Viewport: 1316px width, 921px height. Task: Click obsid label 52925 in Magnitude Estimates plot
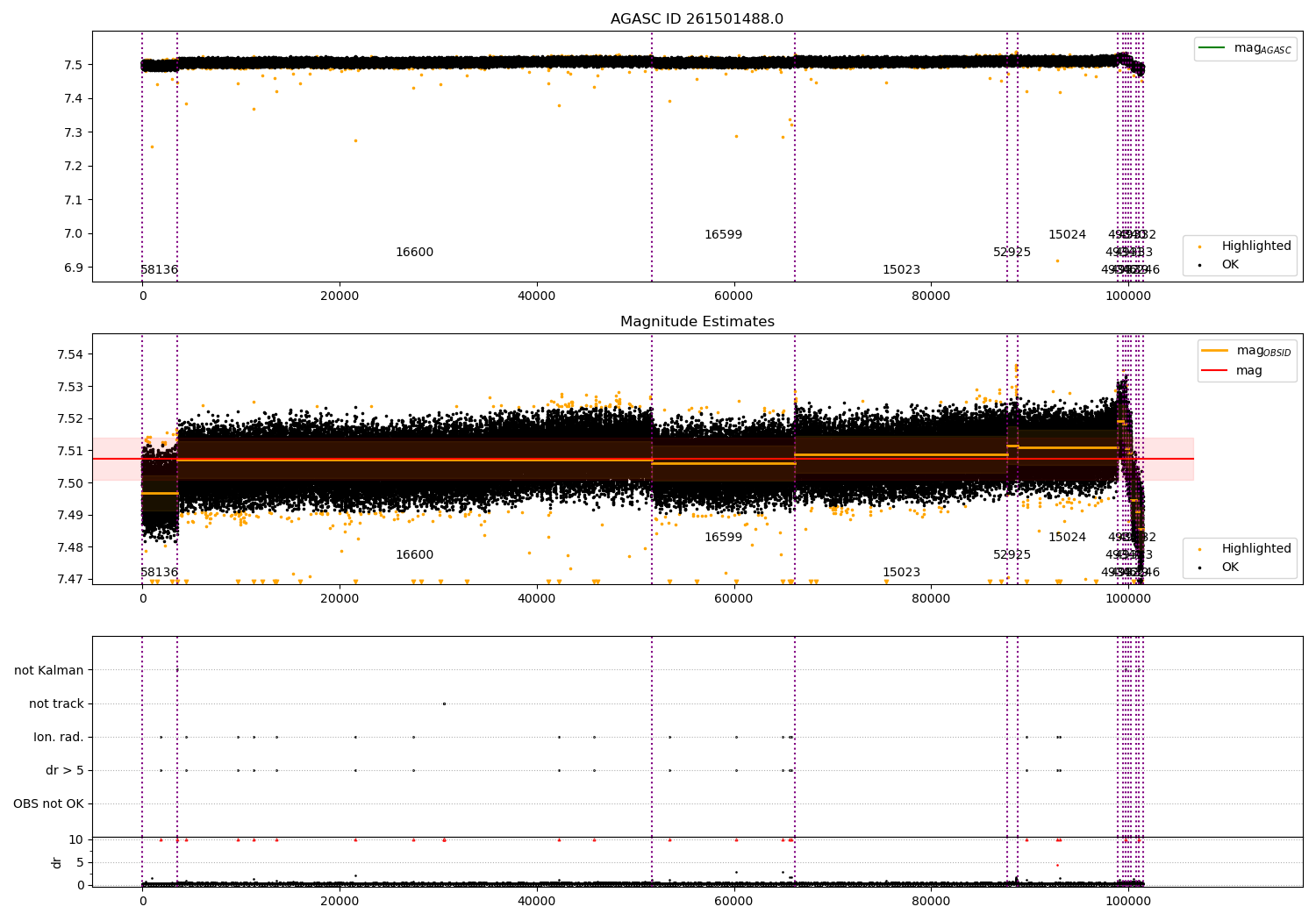[1012, 555]
